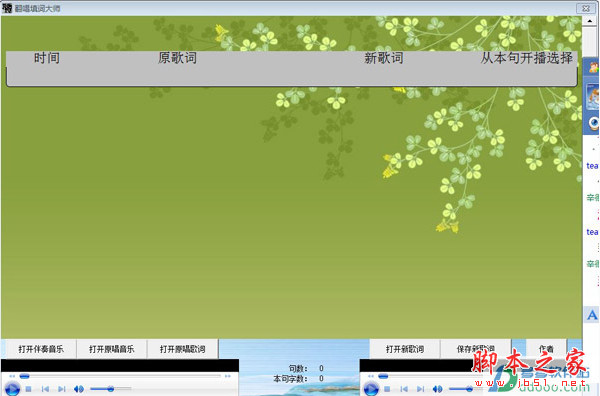The width and height of the screenshot is (600, 396).
Task: Click the 本句字数 count label
Action: 290,379
